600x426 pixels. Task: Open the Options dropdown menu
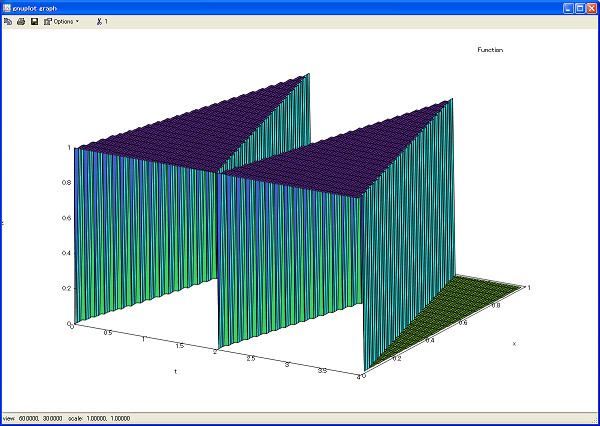61,21
